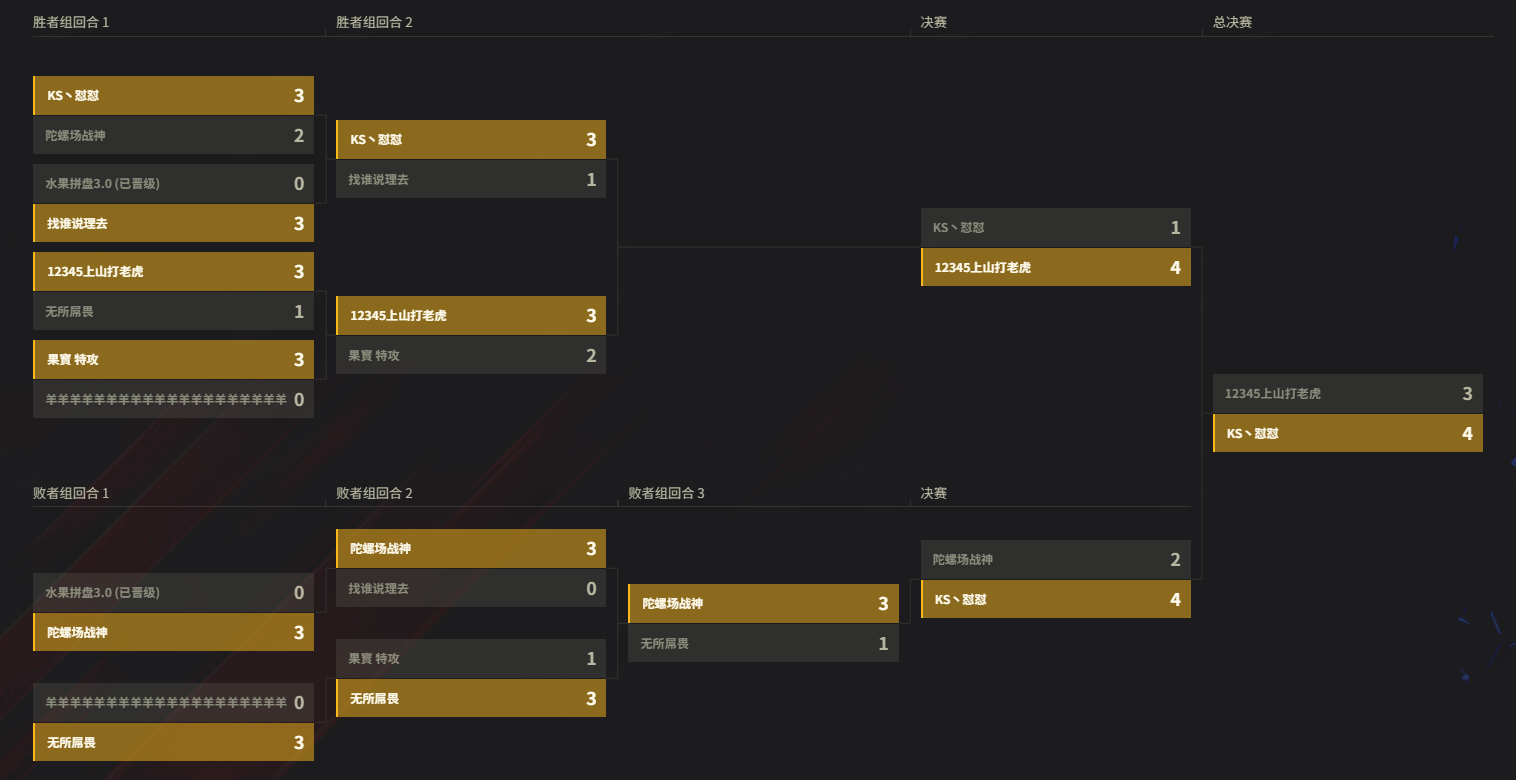Click 无所屑畏 winner row in 败者组回合 1

tap(173, 742)
